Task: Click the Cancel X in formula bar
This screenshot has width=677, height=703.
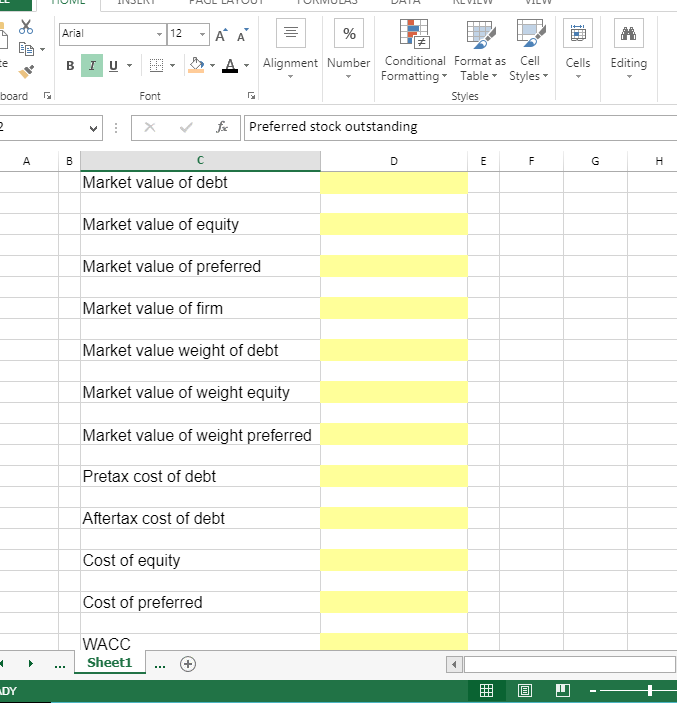Action: pos(150,128)
